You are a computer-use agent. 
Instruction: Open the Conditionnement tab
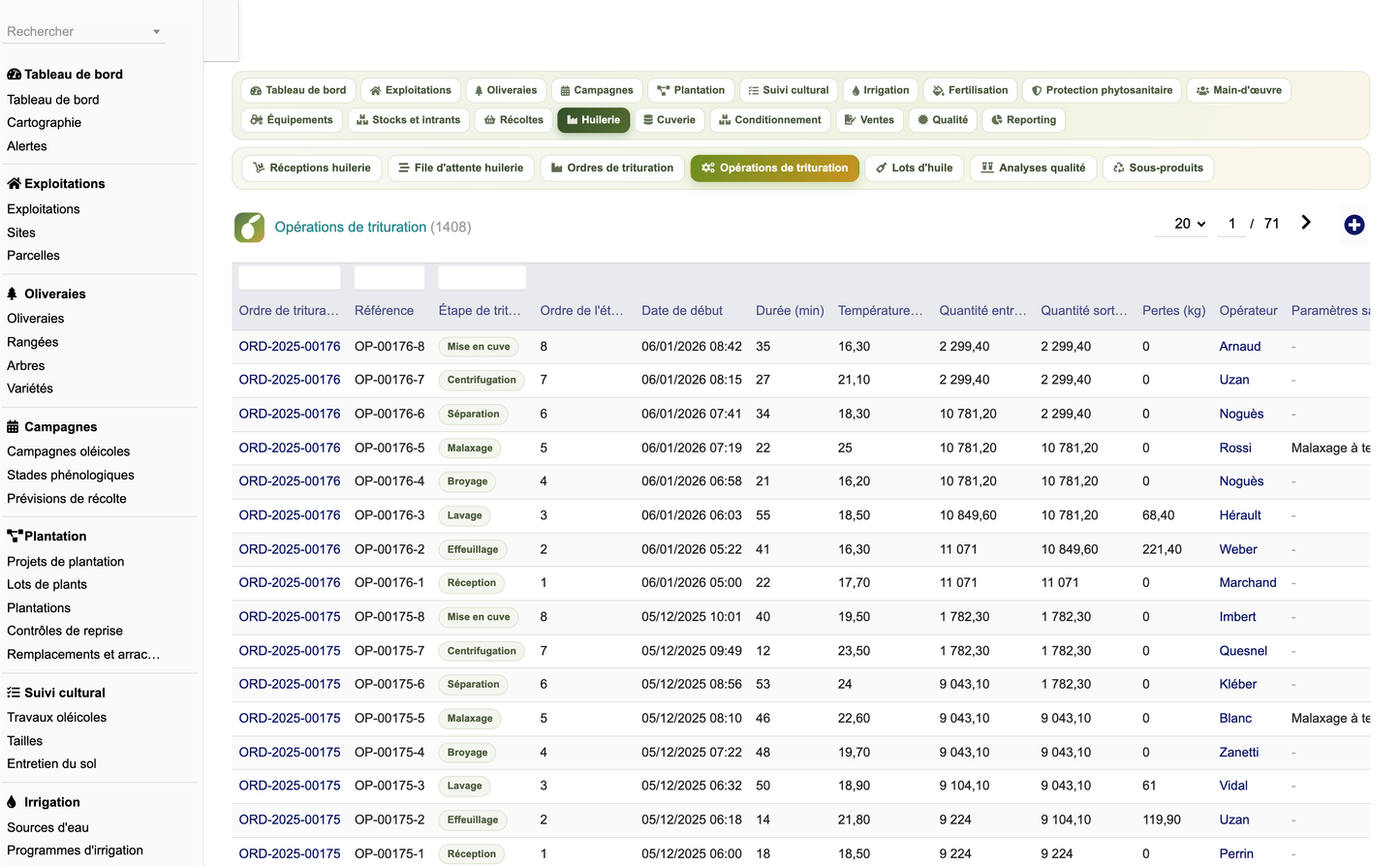[x=770, y=120]
